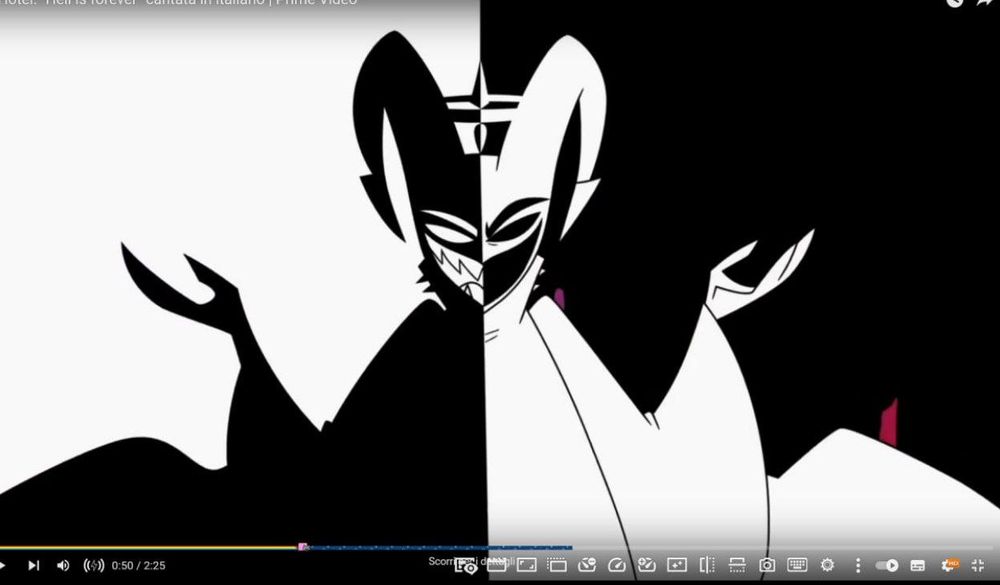1000x585 pixels.
Task: Decrease playback speed with gauge minus icon
Action: pyautogui.click(x=587, y=565)
